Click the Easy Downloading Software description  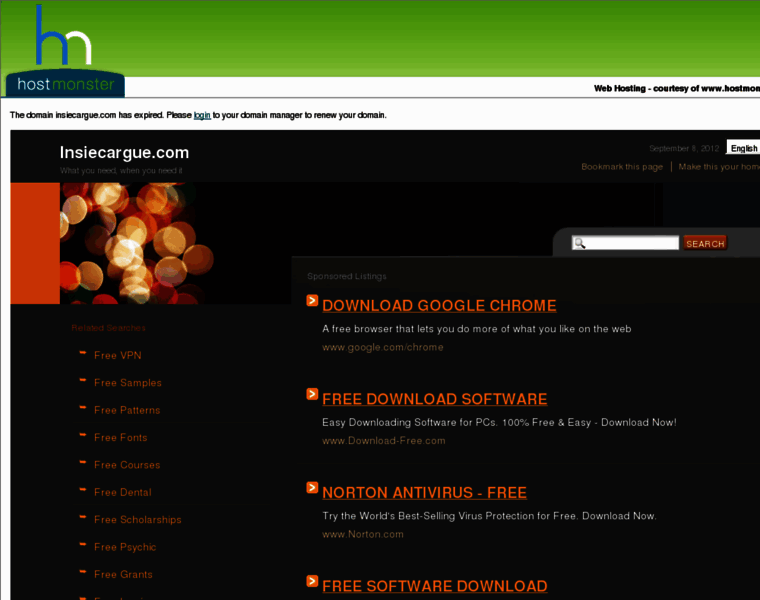click(x=499, y=423)
